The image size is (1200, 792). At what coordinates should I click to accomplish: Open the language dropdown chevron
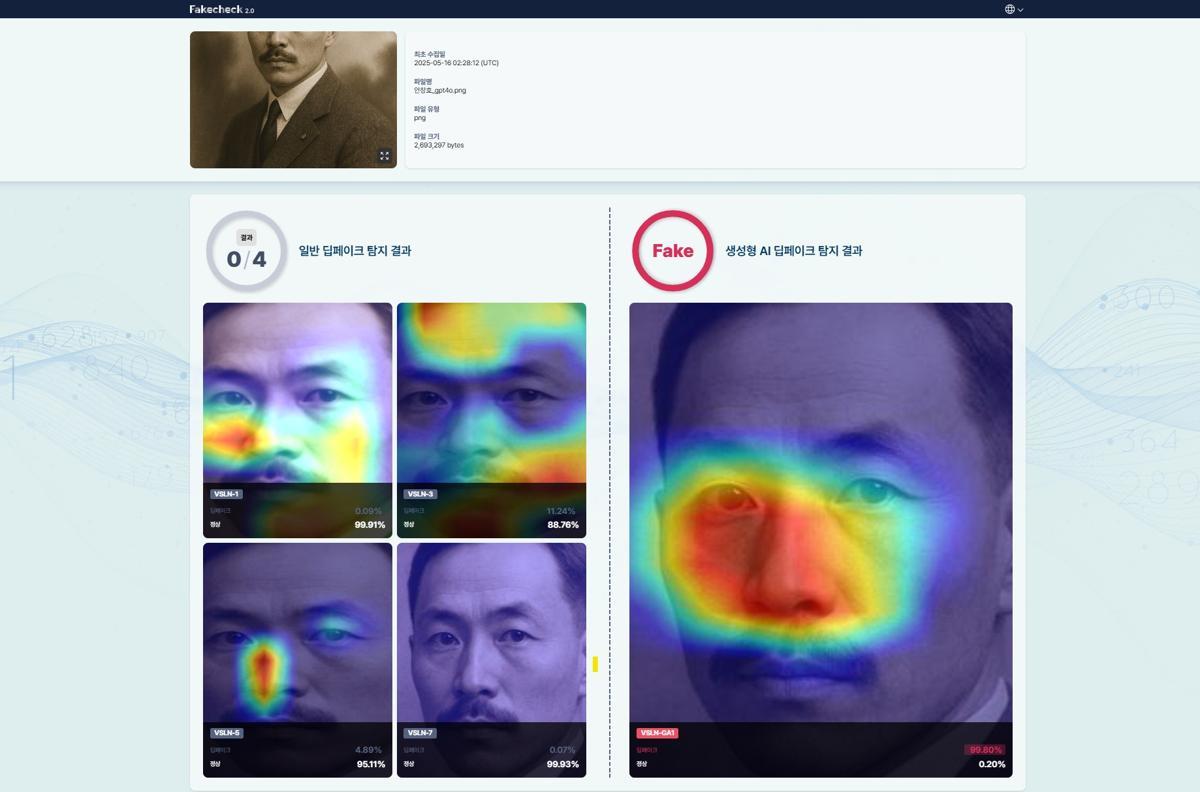pyautogui.click(x=1020, y=10)
